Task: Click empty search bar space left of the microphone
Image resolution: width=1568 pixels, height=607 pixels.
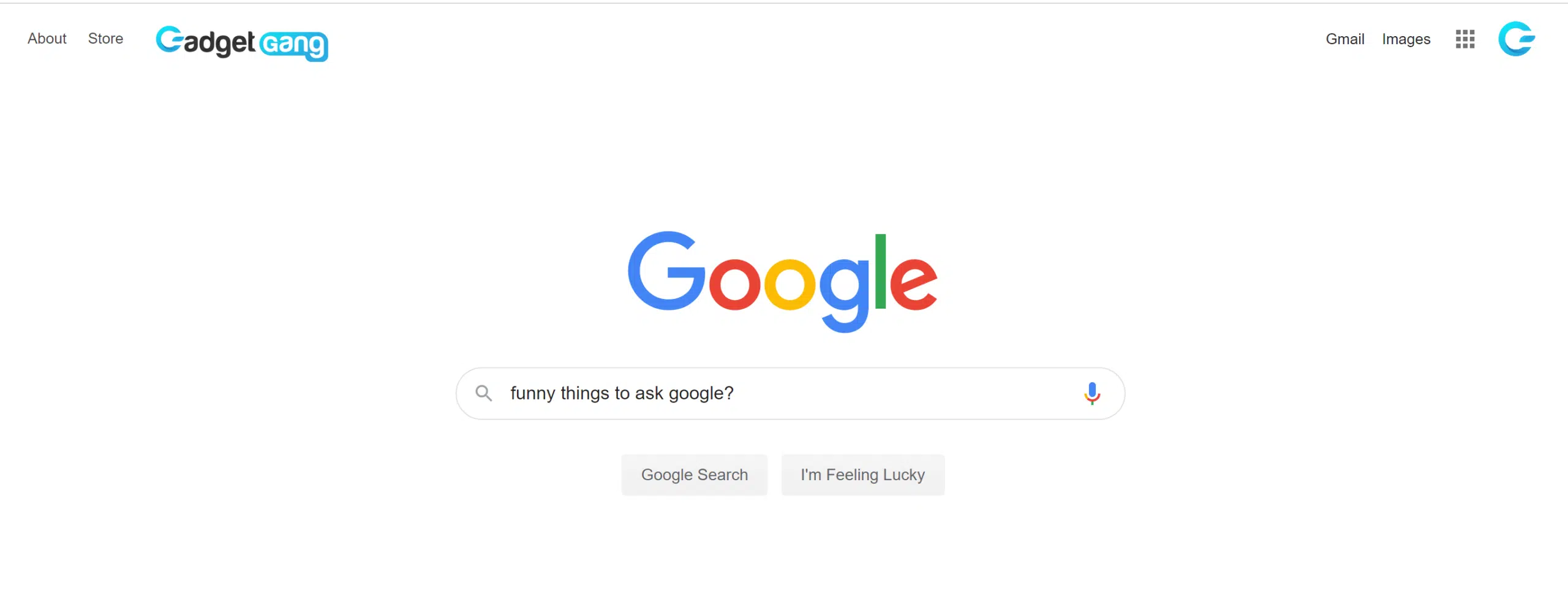Action: coord(907,393)
